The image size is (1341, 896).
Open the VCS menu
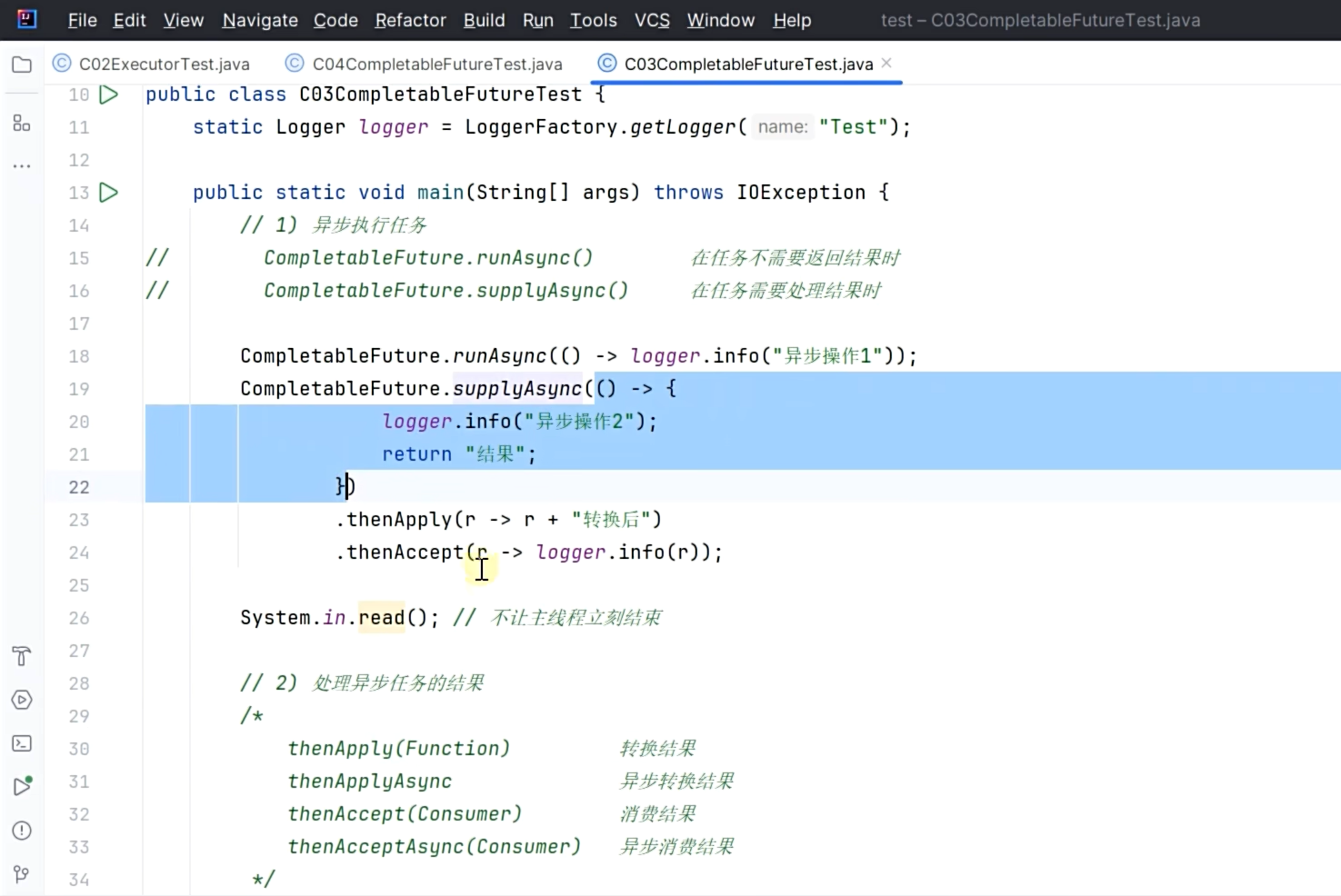tap(652, 20)
